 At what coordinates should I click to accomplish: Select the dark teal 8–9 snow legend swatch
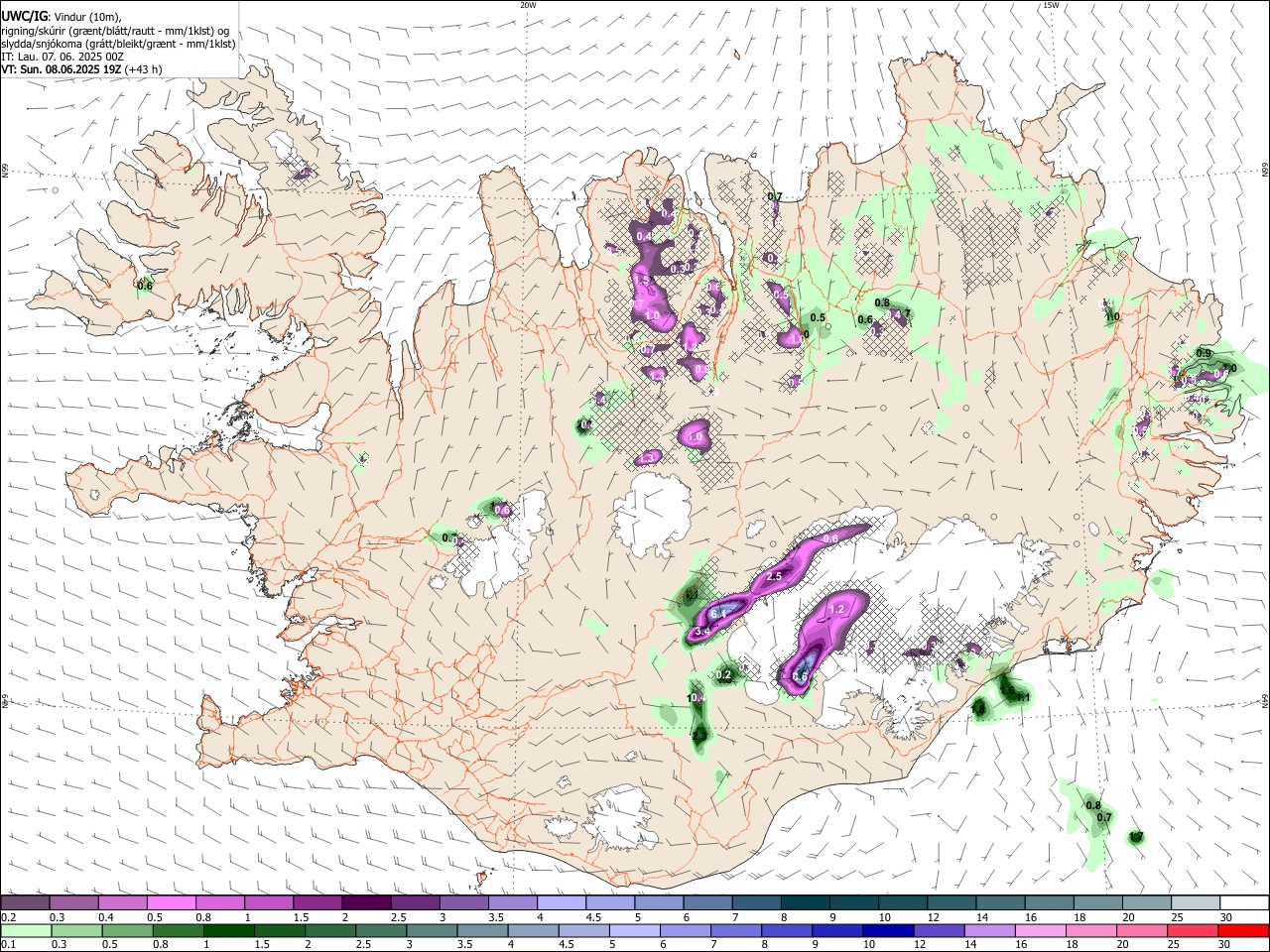pyautogui.click(x=805, y=903)
